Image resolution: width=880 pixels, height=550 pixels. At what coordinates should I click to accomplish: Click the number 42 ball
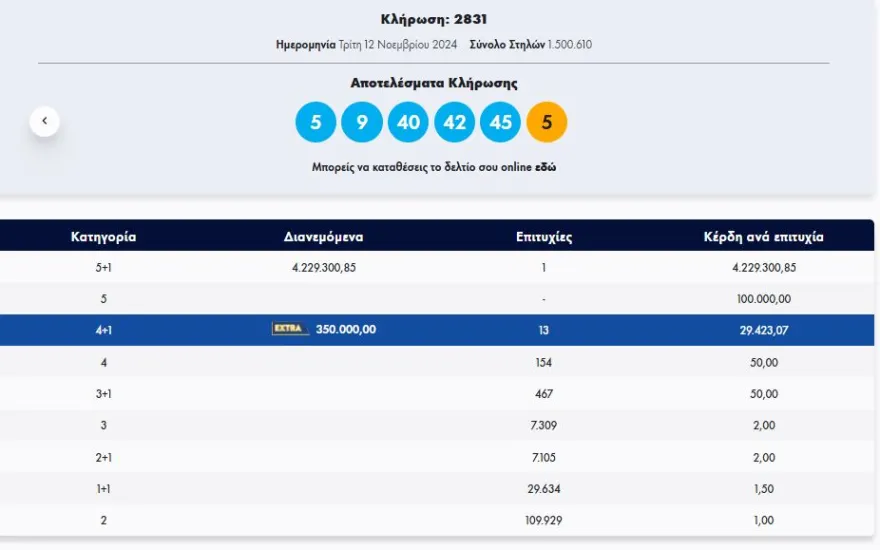click(454, 122)
